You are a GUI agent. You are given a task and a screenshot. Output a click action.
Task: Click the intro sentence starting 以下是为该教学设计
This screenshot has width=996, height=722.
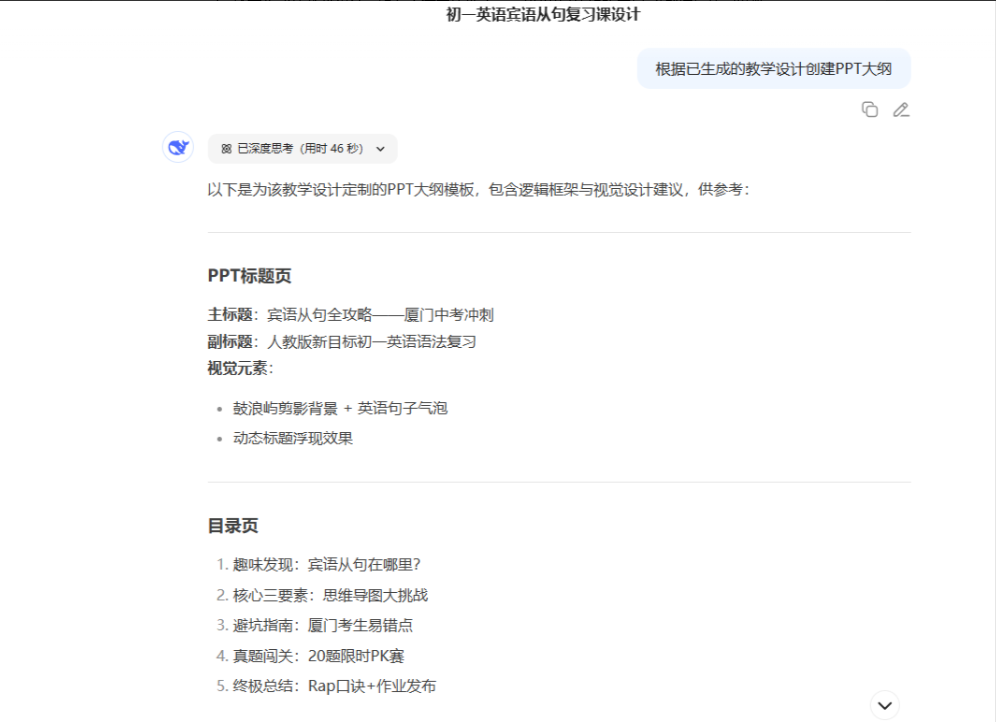(478, 189)
